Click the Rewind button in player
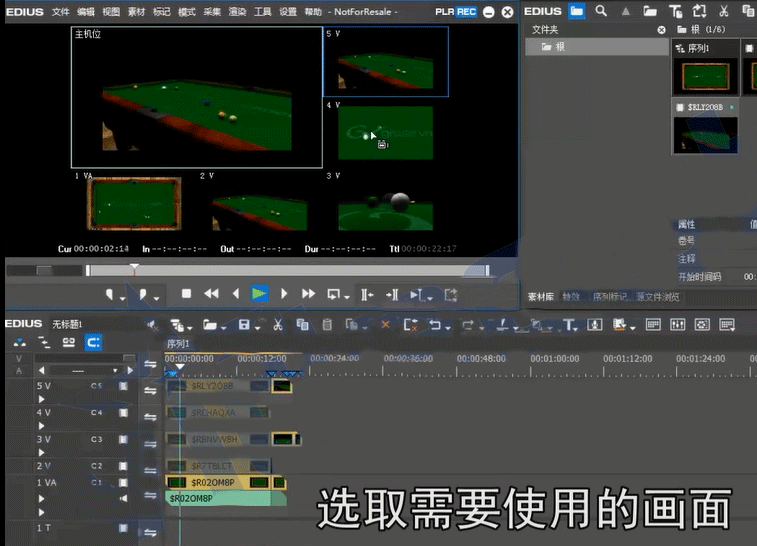 click(x=211, y=294)
